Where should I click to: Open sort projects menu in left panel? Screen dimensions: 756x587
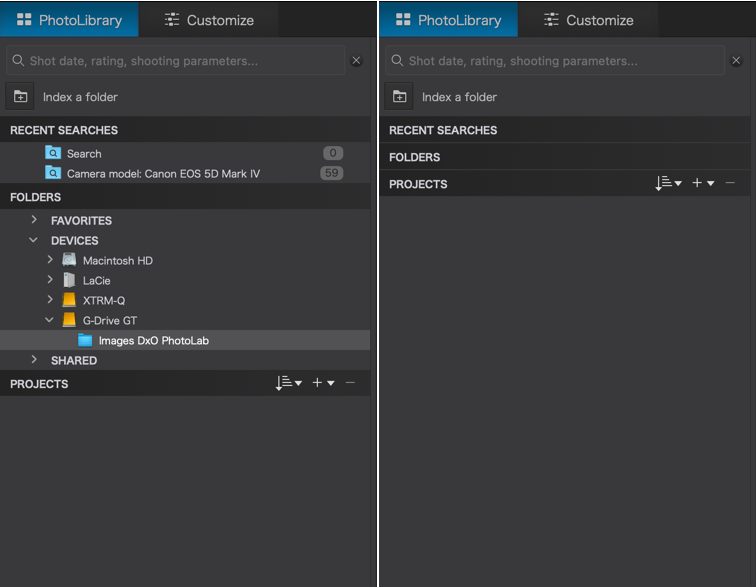point(288,383)
